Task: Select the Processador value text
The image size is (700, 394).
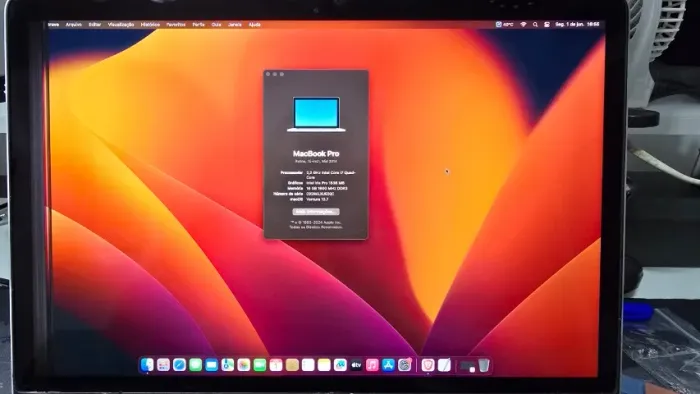Action: point(331,174)
